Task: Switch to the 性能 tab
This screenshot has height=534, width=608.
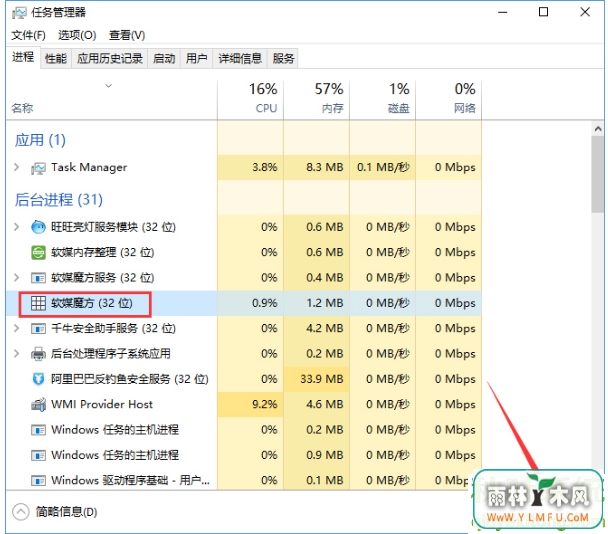Action: [56, 59]
